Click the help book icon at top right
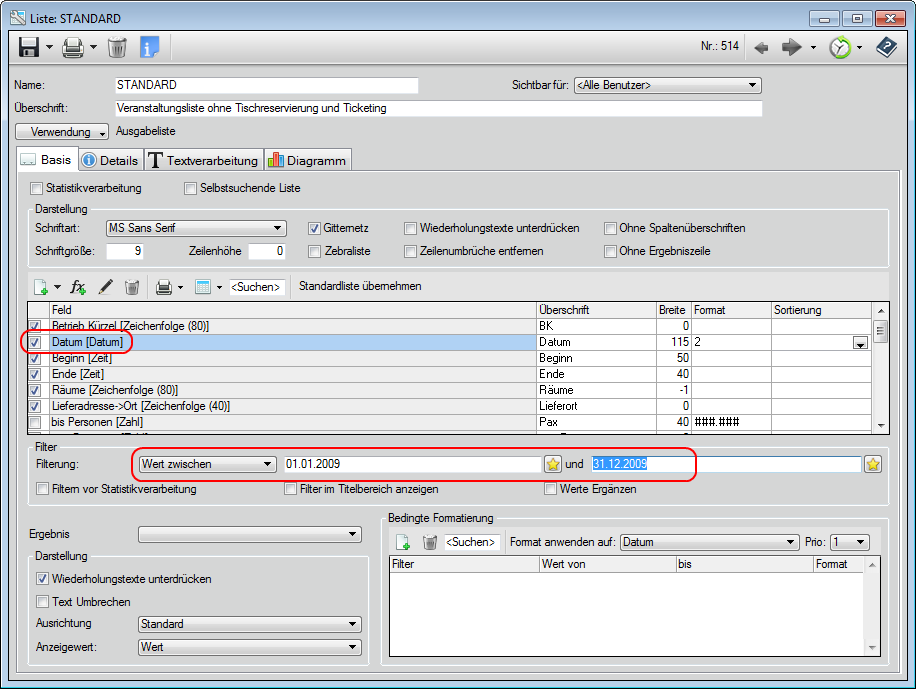 click(886, 47)
